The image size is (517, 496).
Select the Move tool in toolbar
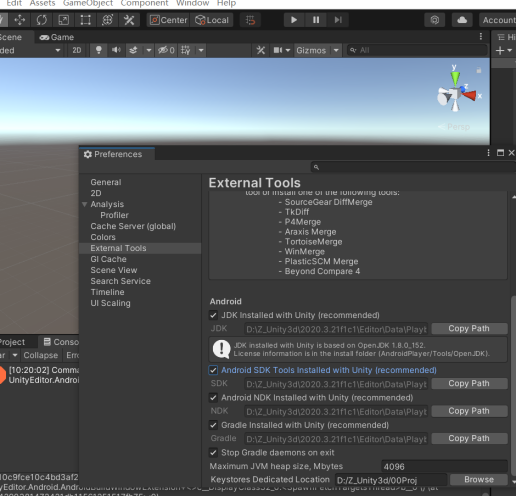pyautogui.click(x=20, y=20)
